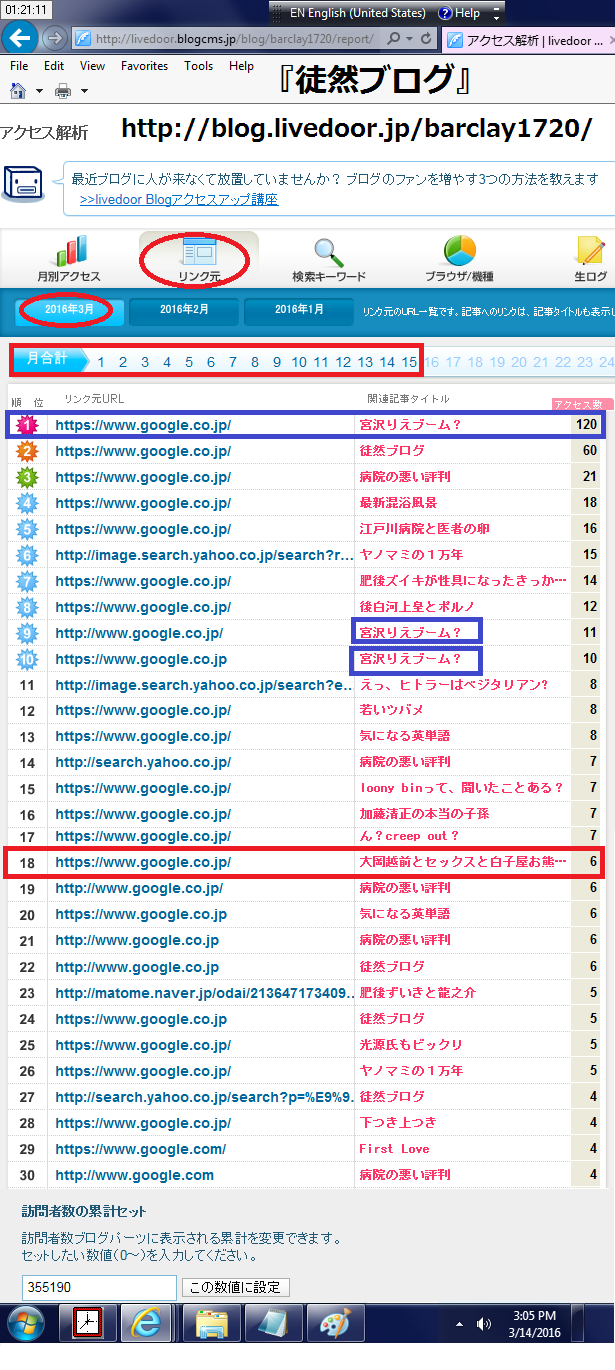Open the matome.naver.jp referrer URL

(x=205, y=993)
